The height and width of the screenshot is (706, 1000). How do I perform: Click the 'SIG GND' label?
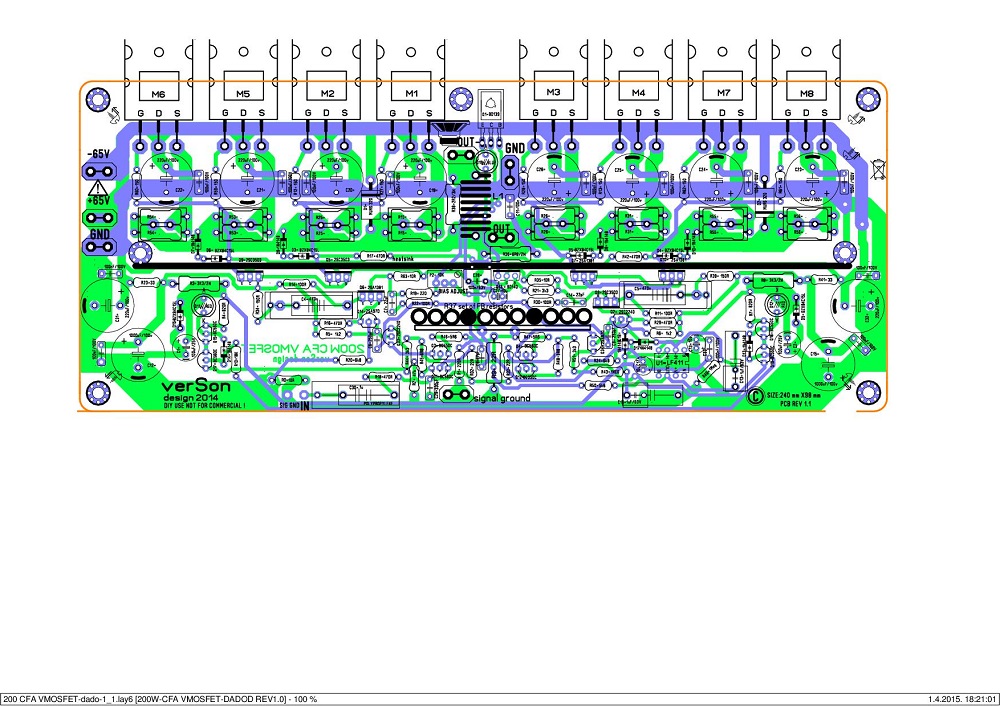tap(290, 405)
